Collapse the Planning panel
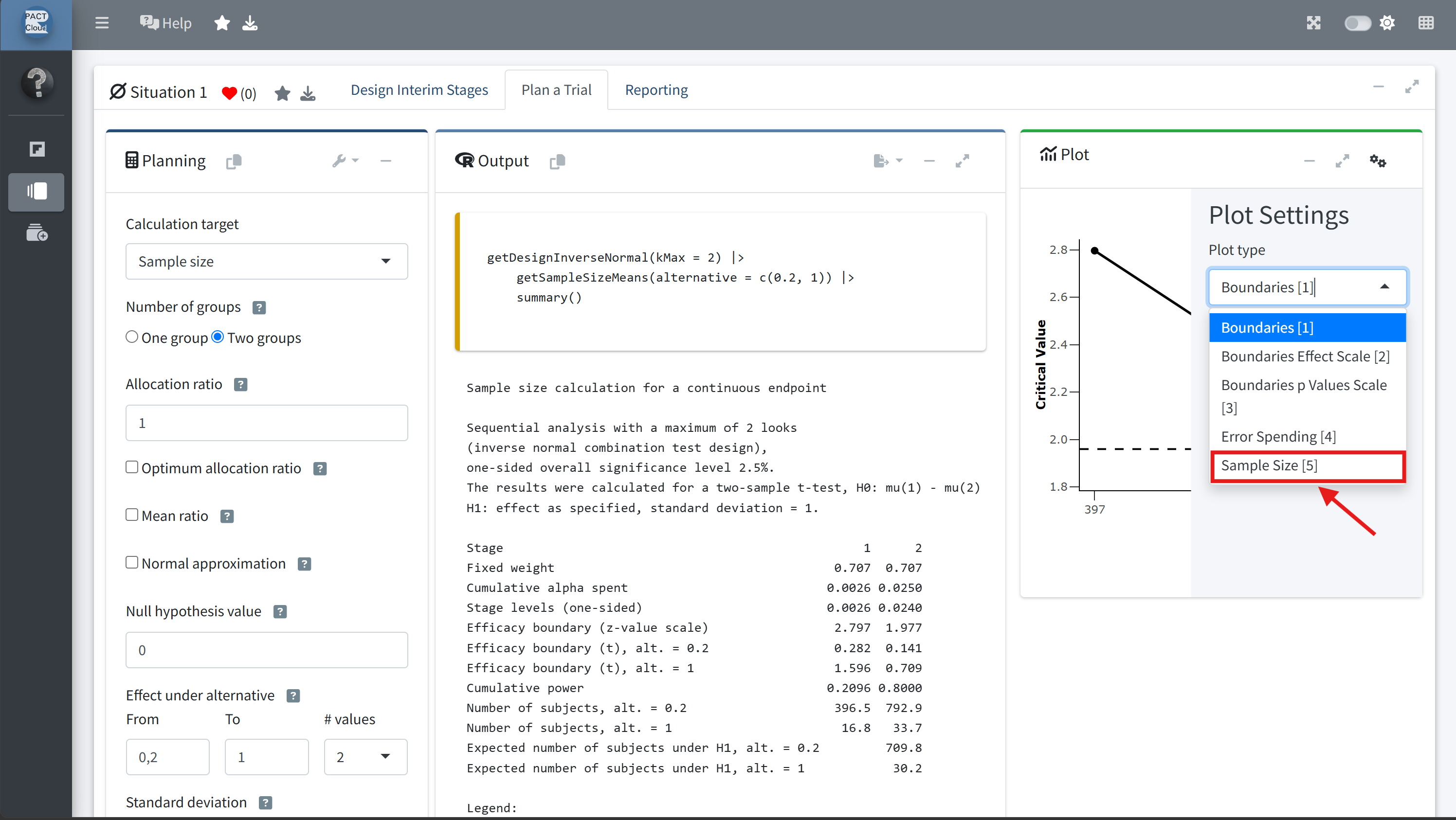Screen dimensions: 1456x820 point(385,161)
